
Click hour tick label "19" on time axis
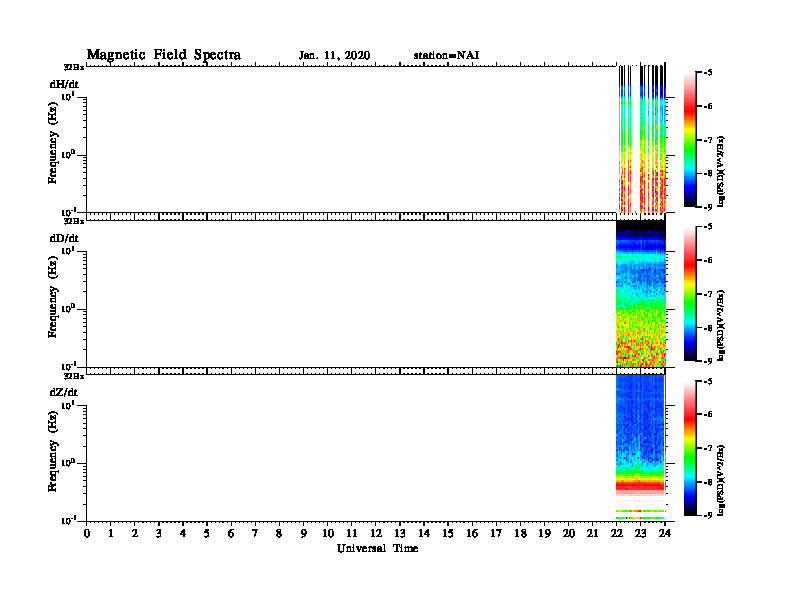(x=544, y=533)
